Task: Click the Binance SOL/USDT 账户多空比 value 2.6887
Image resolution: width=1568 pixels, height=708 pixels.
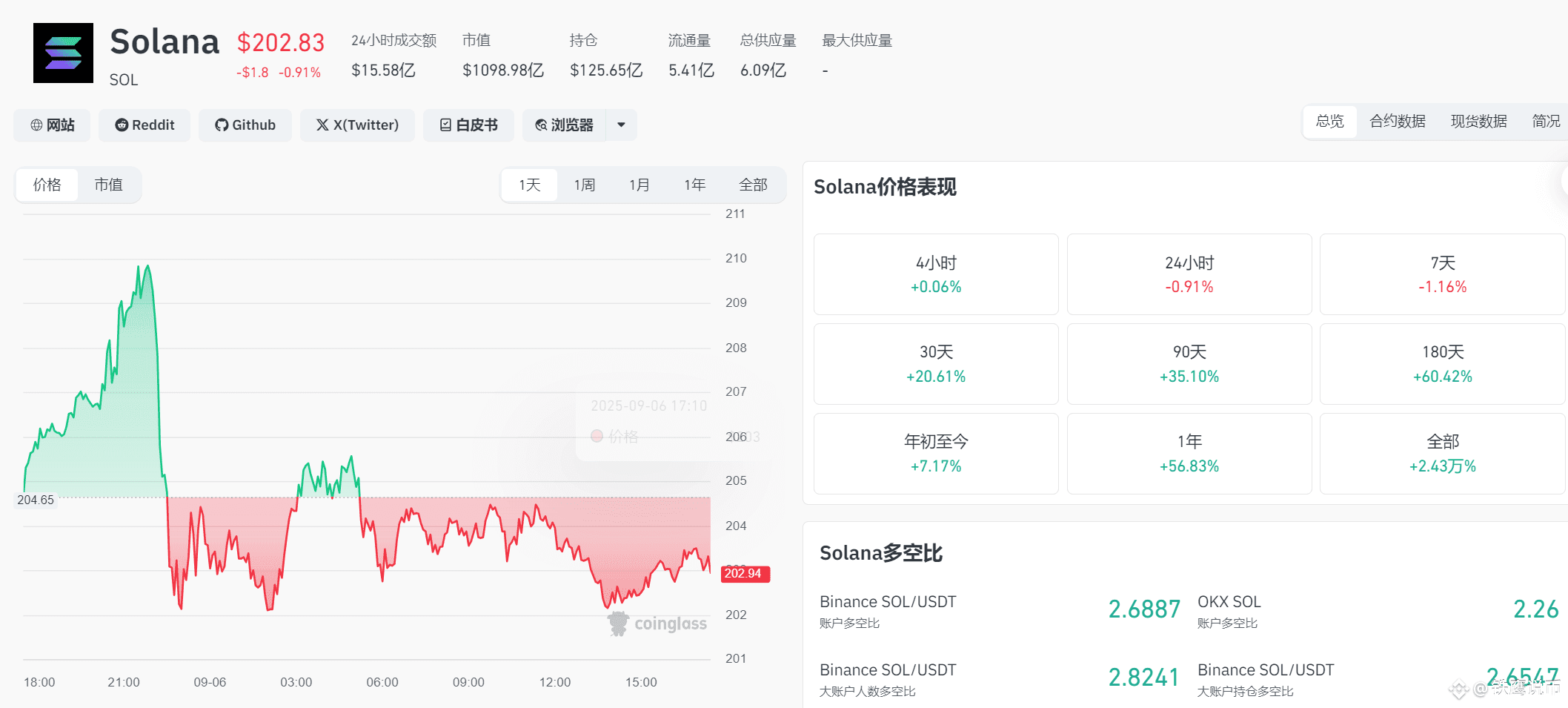Action: pos(1144,609)
